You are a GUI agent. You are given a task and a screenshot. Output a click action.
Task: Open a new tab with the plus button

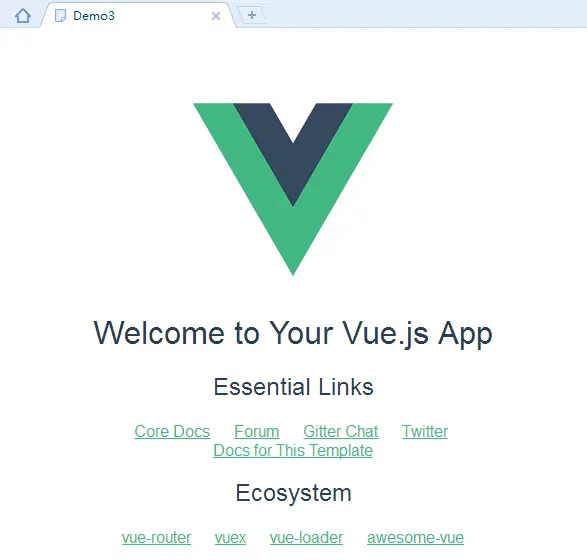[252, 15]
